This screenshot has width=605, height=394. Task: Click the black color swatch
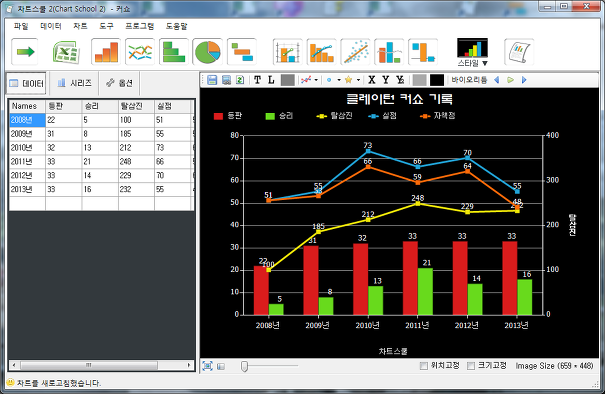(x=437, y=80)
